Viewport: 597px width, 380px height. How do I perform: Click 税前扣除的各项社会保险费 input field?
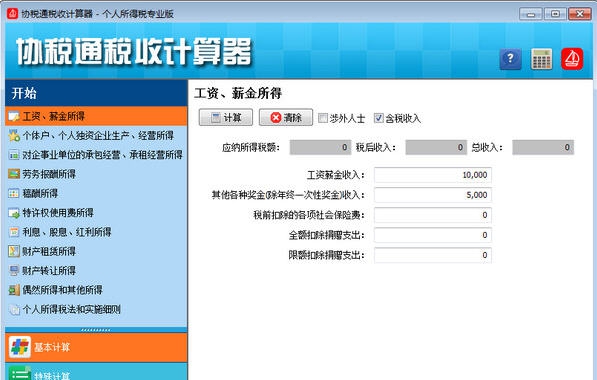(433, 215)
